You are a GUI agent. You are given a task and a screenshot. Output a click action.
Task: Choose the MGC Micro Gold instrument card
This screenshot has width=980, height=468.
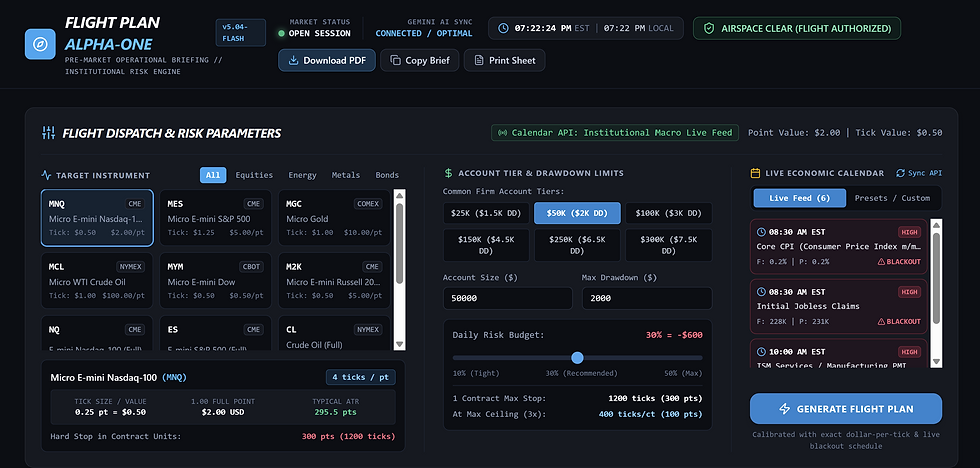(x=334, y=218)
